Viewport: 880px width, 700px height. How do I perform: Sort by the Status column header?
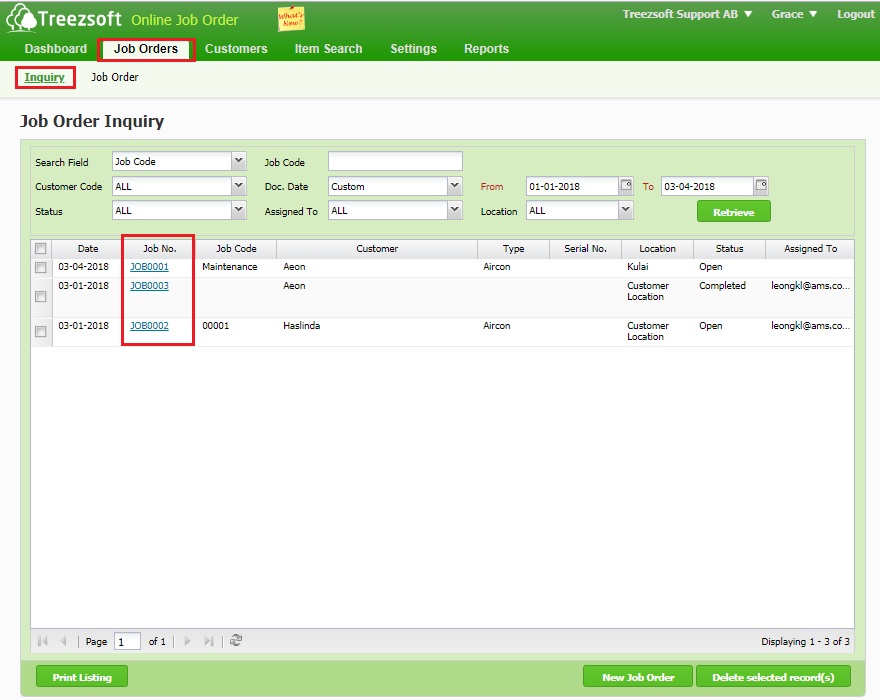(729, 249)
